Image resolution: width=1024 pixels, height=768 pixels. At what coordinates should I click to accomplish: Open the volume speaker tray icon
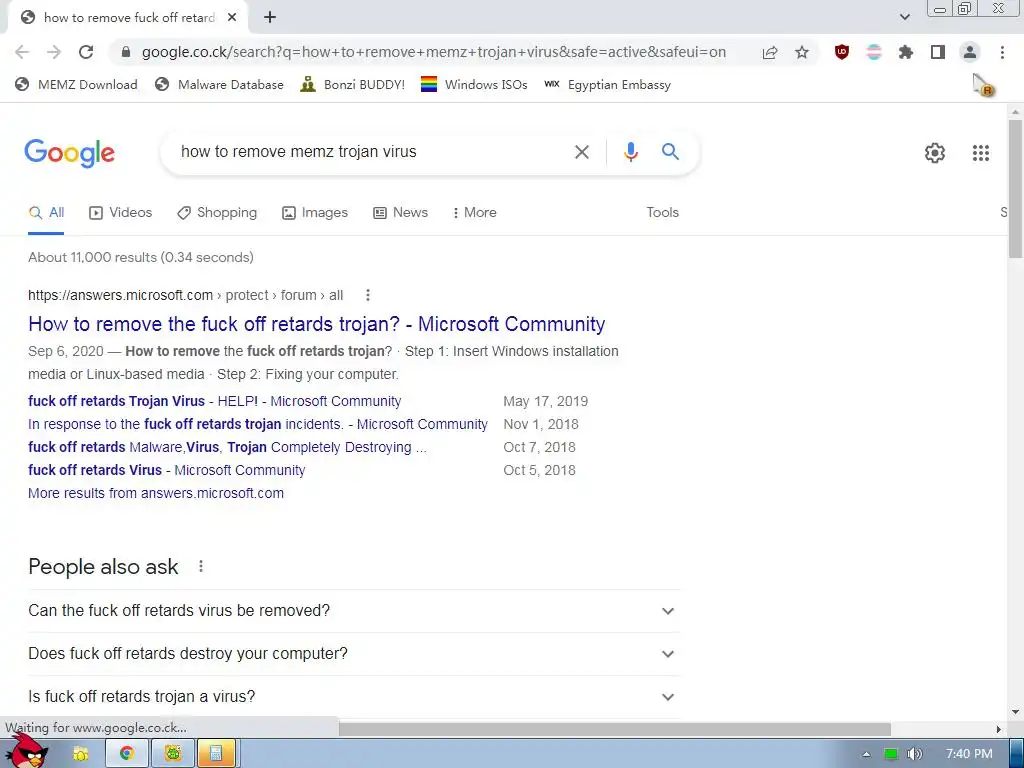[914, 754]
